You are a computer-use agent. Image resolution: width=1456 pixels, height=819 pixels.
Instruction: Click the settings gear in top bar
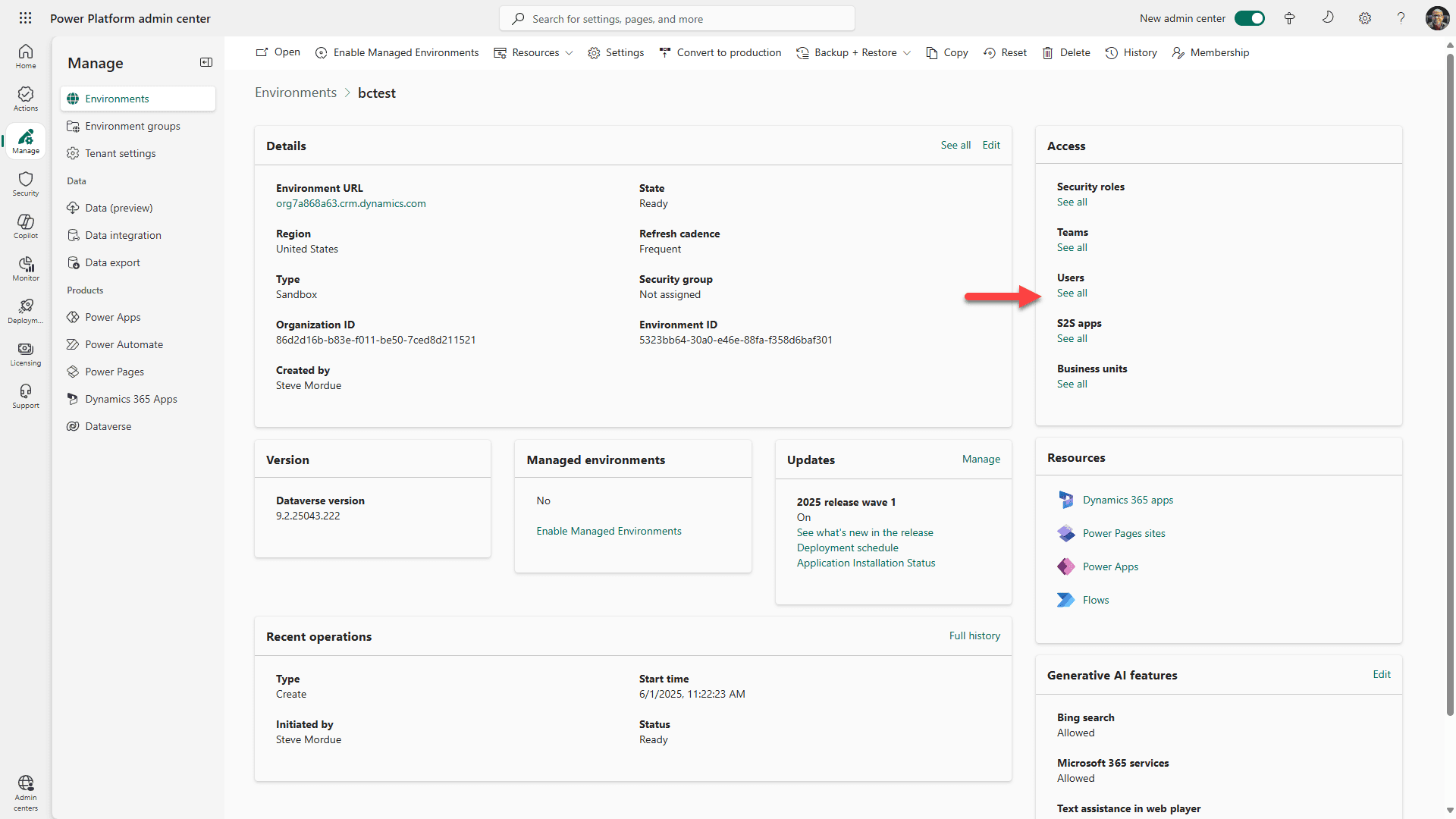(x=1364, y=18)
